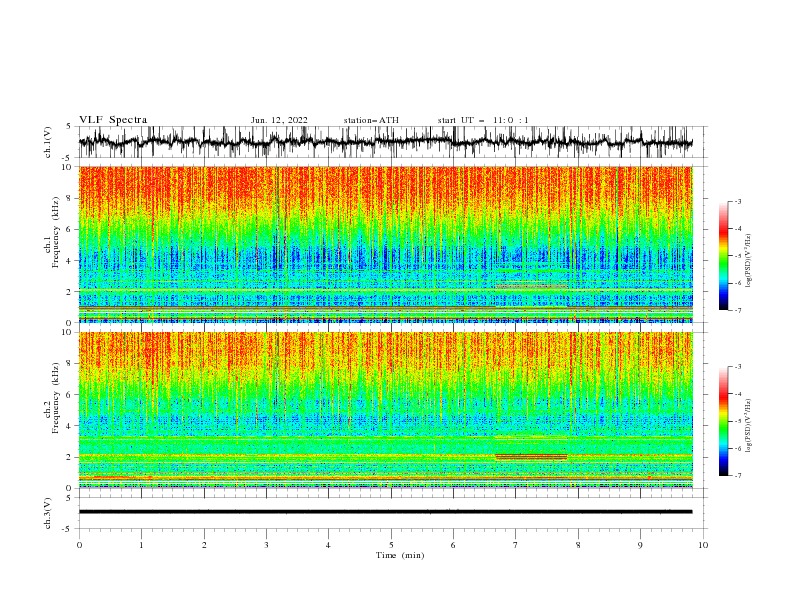This screenshot has width=792, height=612.
Task: Click the "5" tick on ch.1(V) waveform axis
Action: (x=69, y=127)
